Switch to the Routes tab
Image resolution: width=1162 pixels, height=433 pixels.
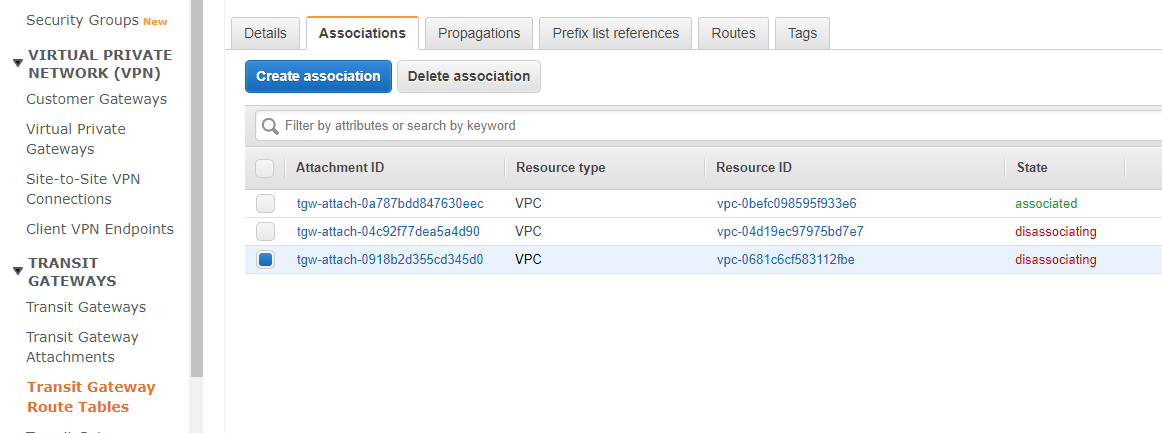(733, 33)
